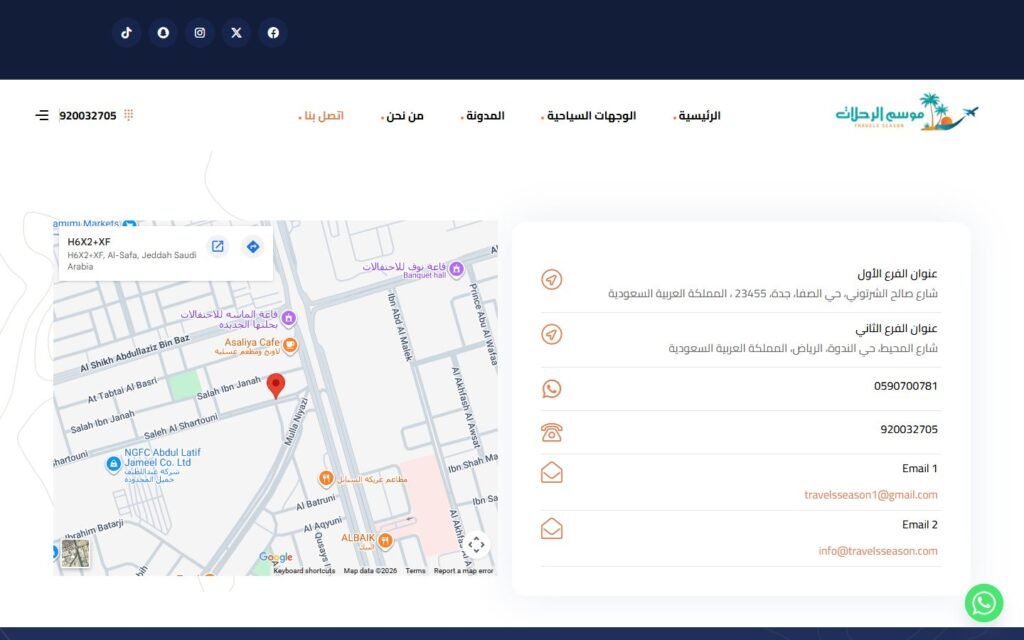Click the map directions arrow icon

point(253,246)
